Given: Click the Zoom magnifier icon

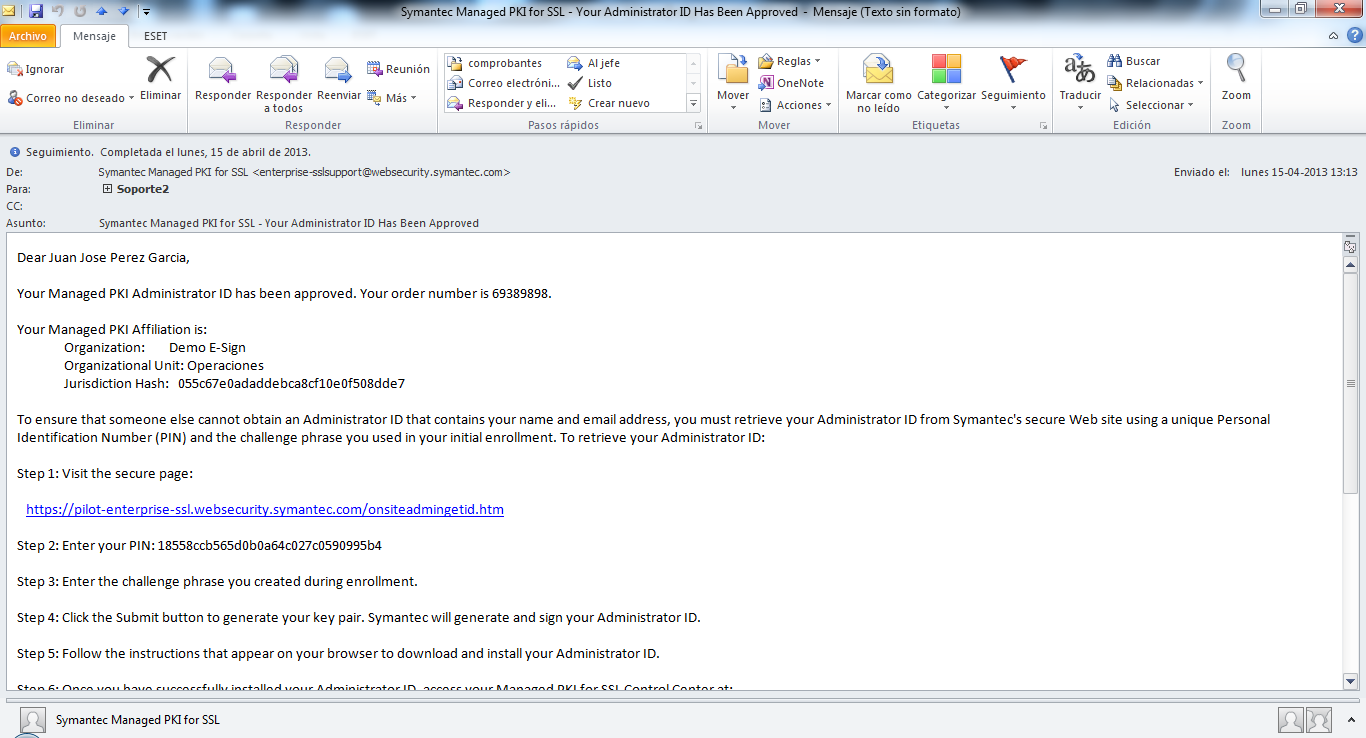Looking at the screenshot, I should (1236, 72).
